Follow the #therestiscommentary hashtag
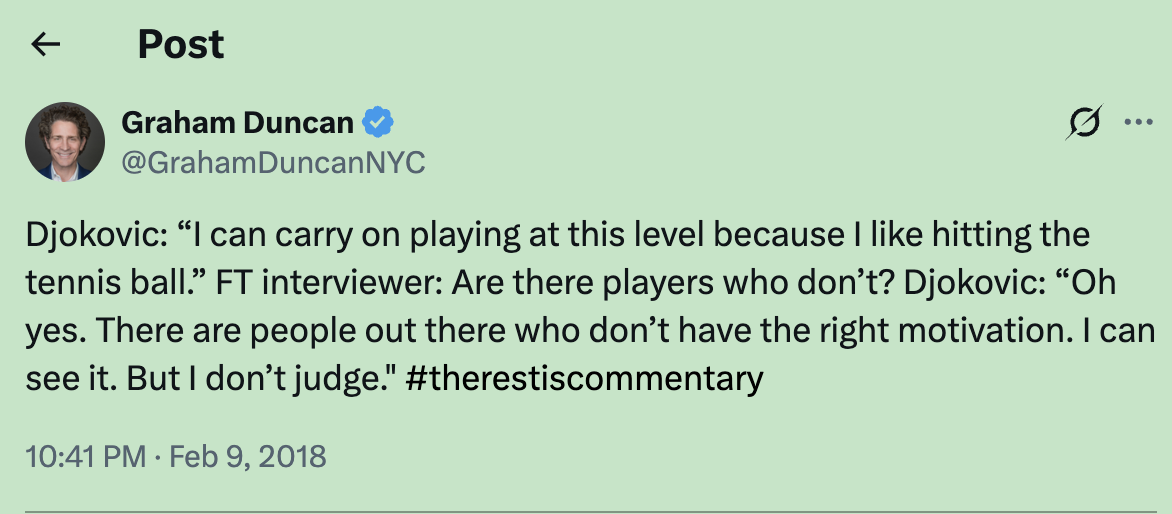Image resolution: width=1172 pixels, height=514 pixels. (x=585, y=379)
